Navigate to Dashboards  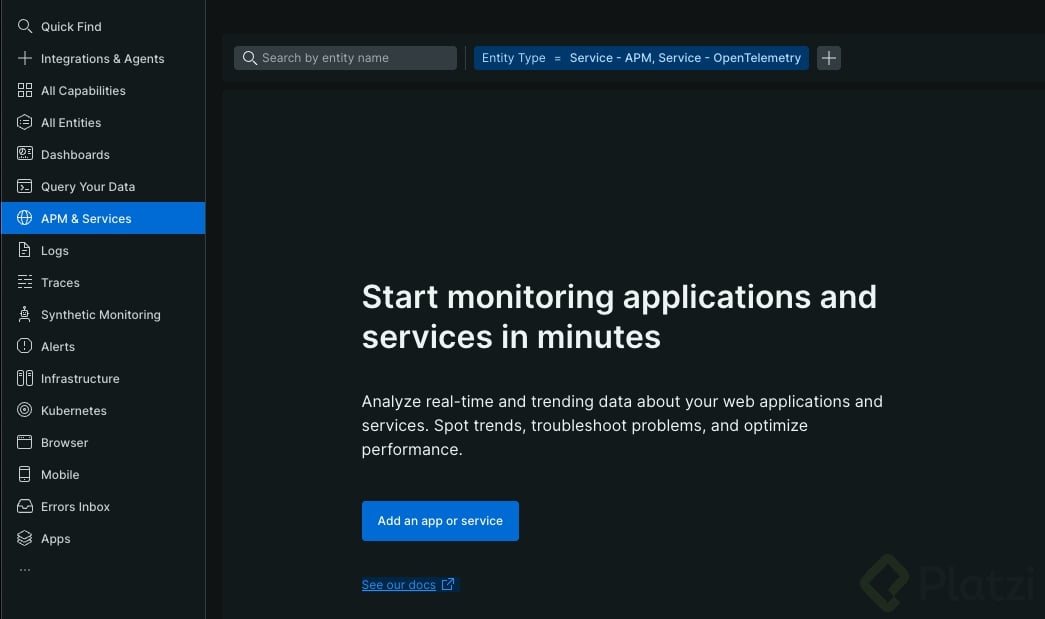[x=103, y=154]
